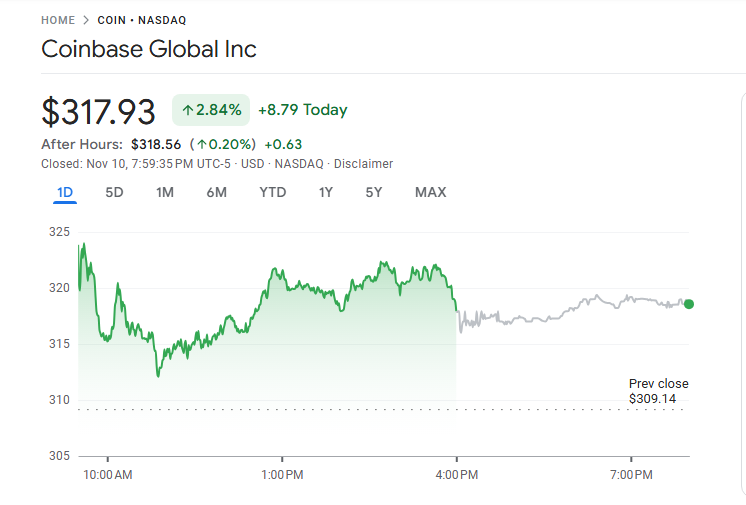
Task: Switch to the 5D chart range
Action: 114,192
